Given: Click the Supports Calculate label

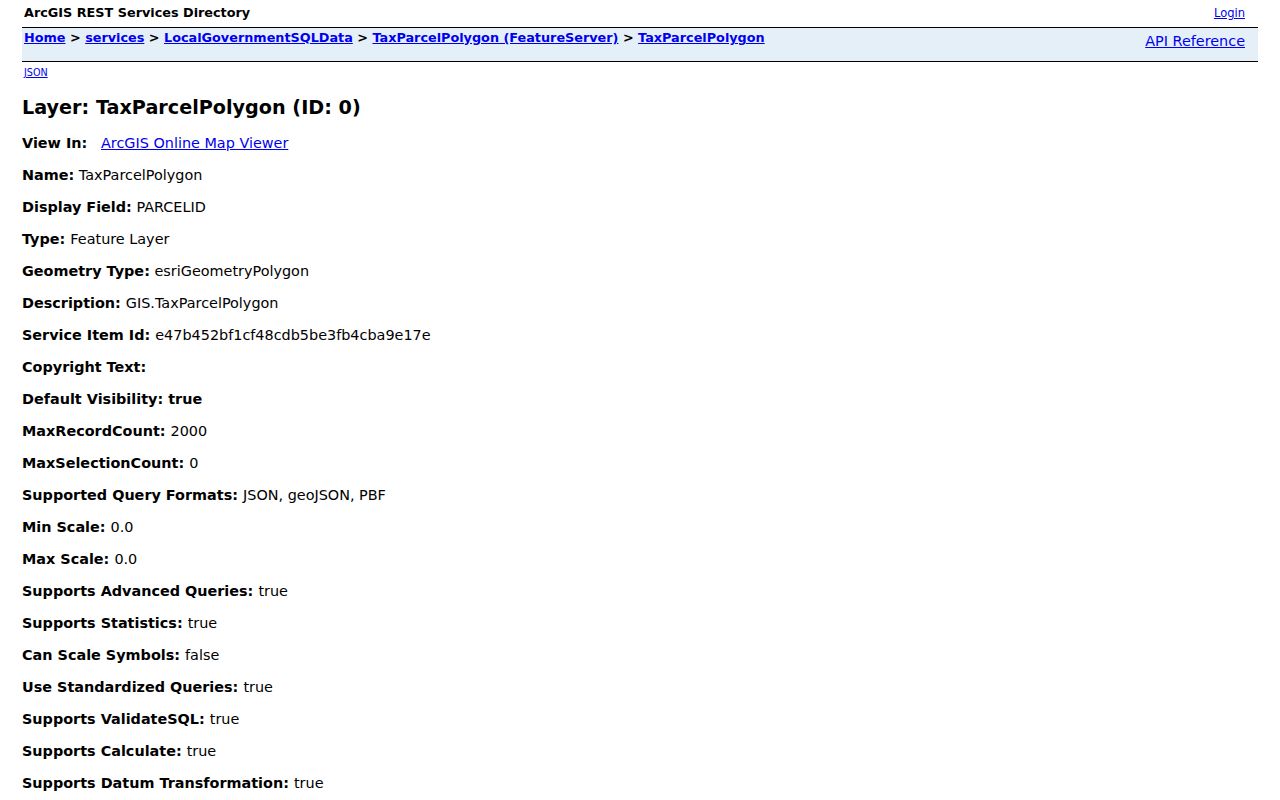Looking at the screenshot, I should click(102, 751).
